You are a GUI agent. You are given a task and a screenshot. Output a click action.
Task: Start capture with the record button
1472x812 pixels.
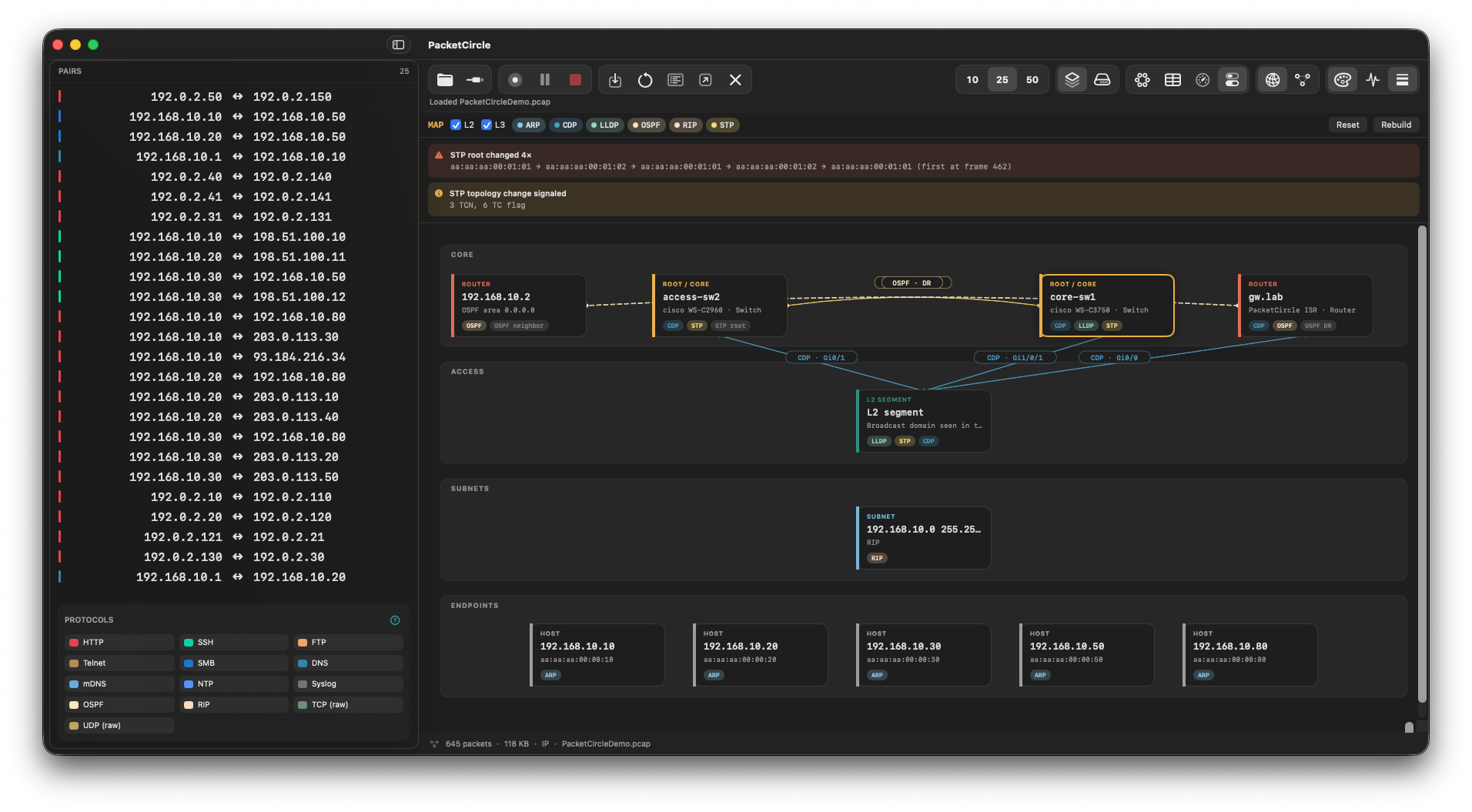pyautogui.click(x=515, y=80)
